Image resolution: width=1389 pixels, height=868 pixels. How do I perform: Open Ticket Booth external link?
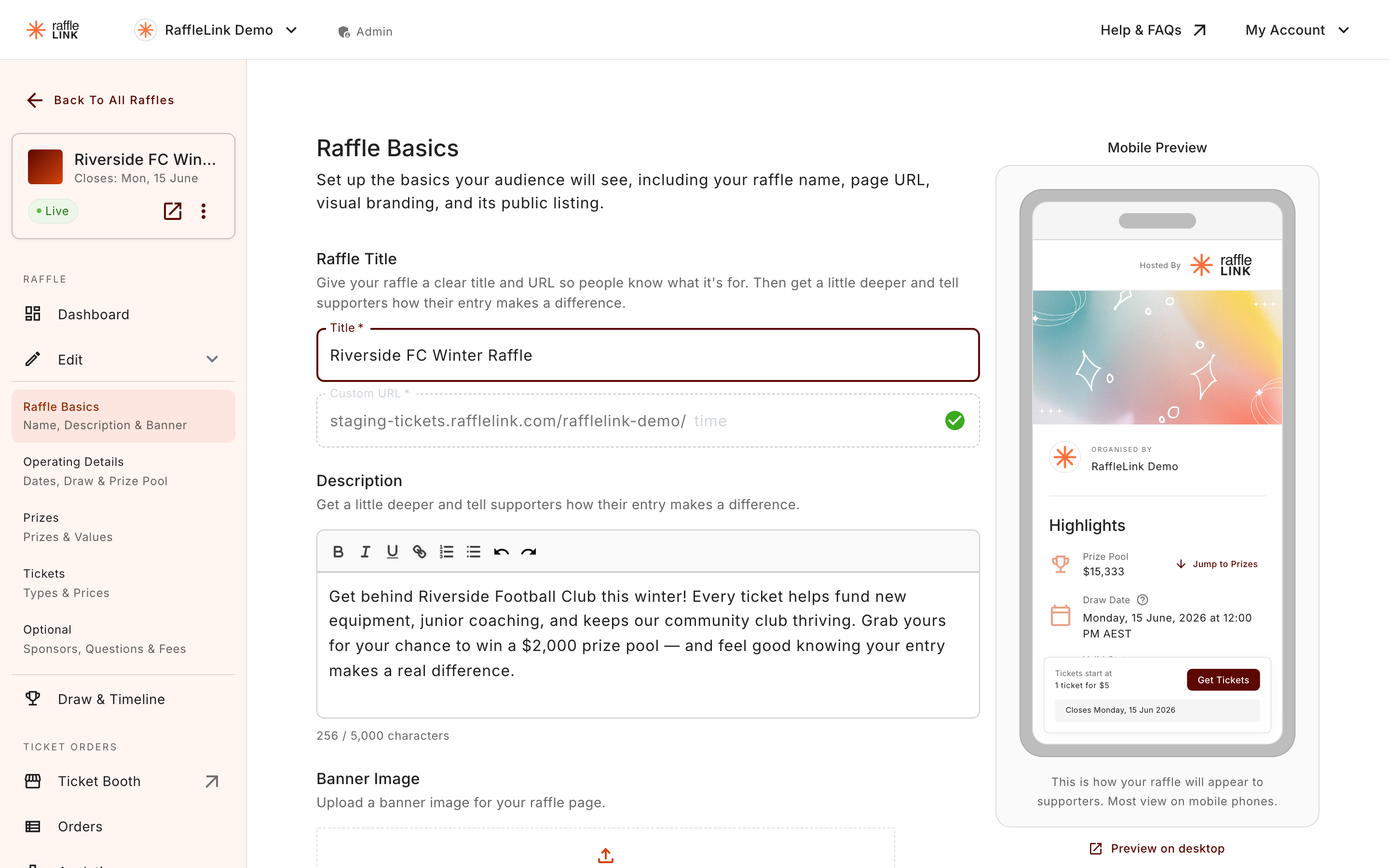[123, 781]
